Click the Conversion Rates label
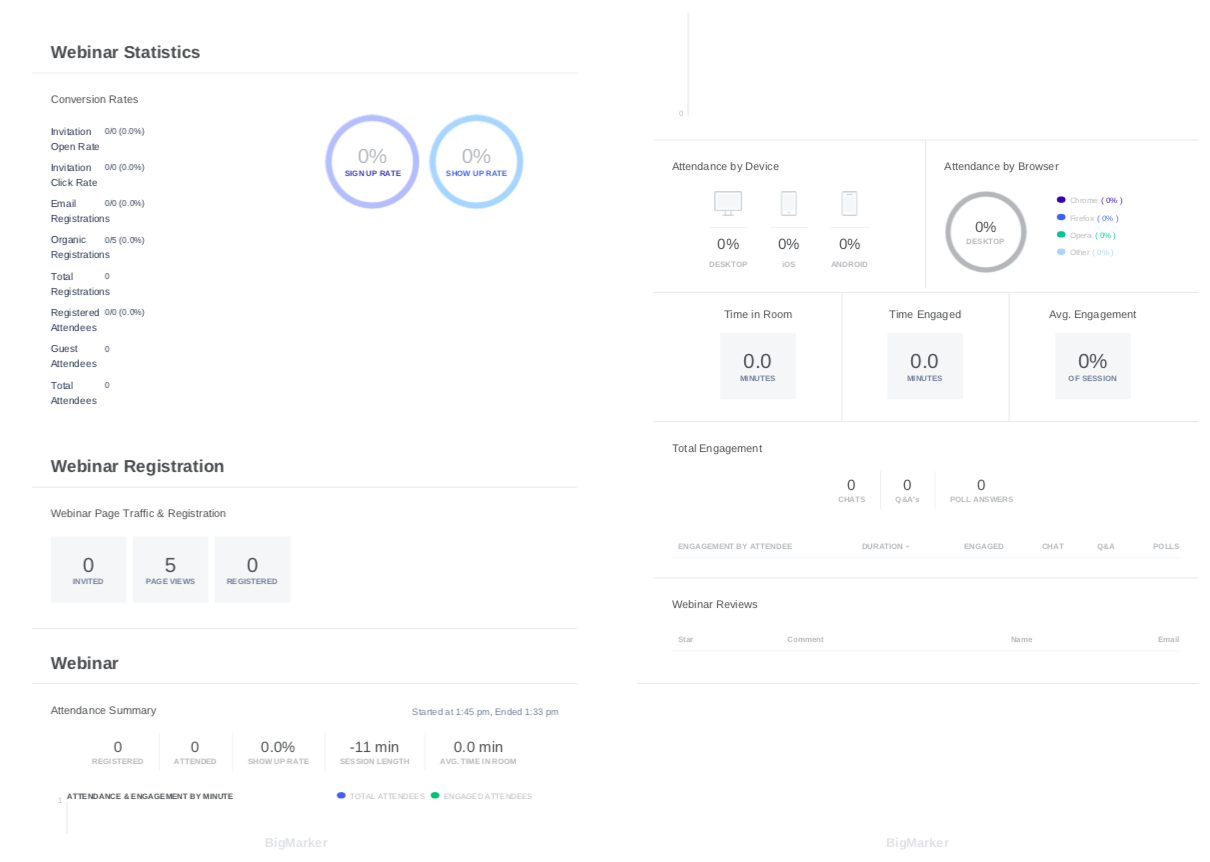Image resolution: width=1210 pixels, height=862 pixels. point(95,100)
